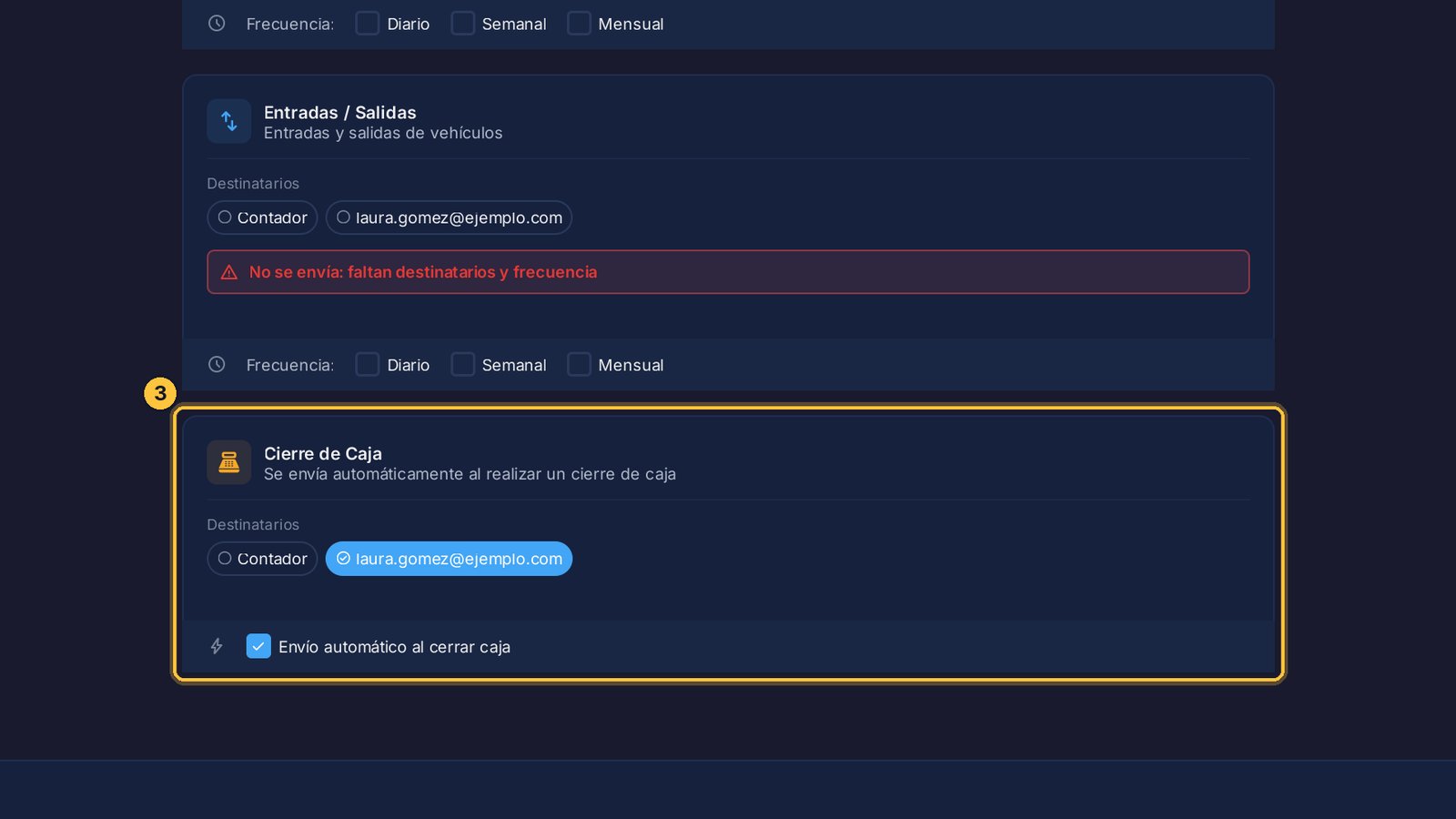Deselect laura.gomez@ejemplo.com in Cierre de Caja

pyautogui.click(x=449, y=559)
